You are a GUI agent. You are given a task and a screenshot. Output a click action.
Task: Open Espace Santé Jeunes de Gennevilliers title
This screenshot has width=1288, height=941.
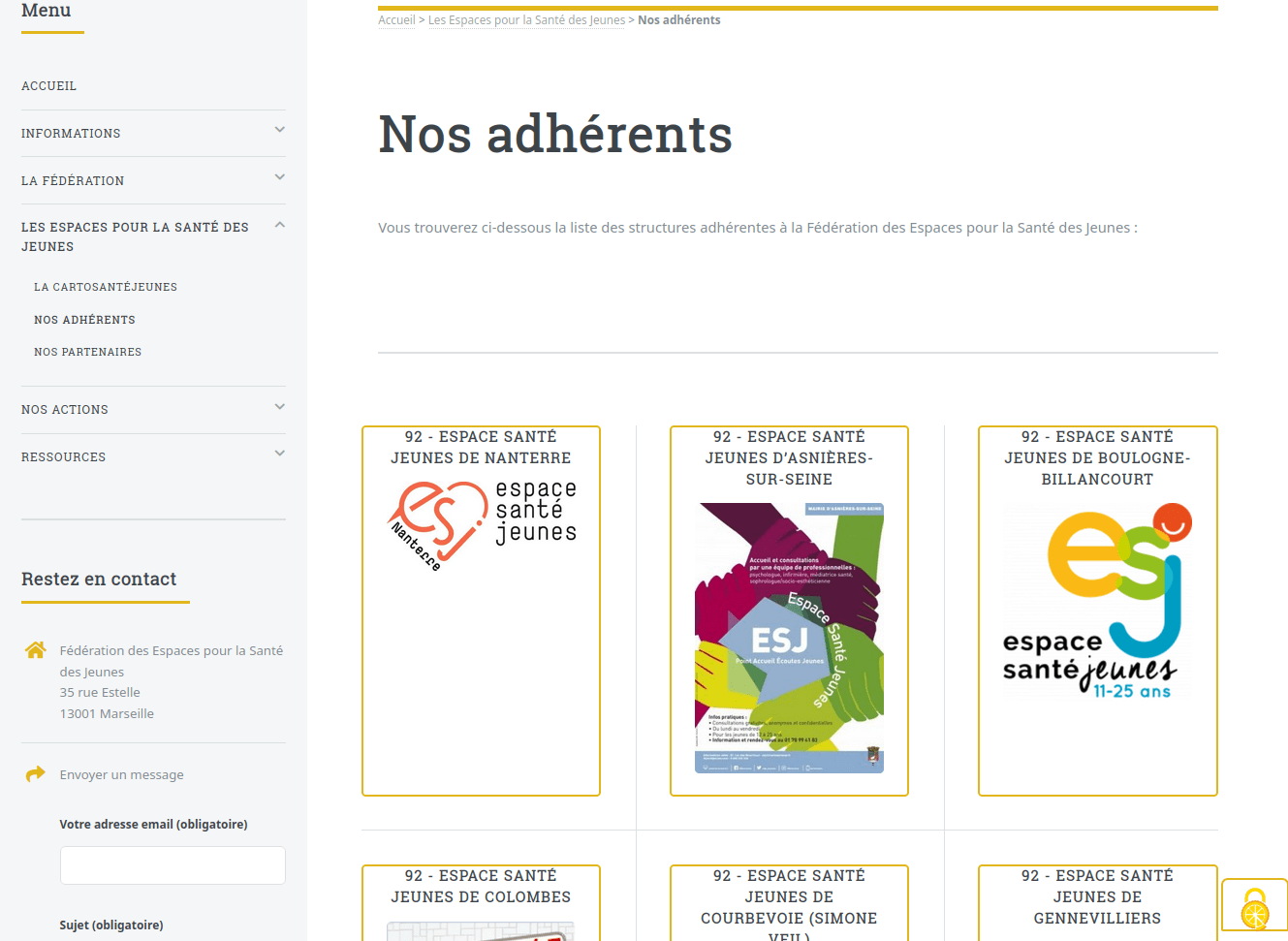coord(1097,896)
